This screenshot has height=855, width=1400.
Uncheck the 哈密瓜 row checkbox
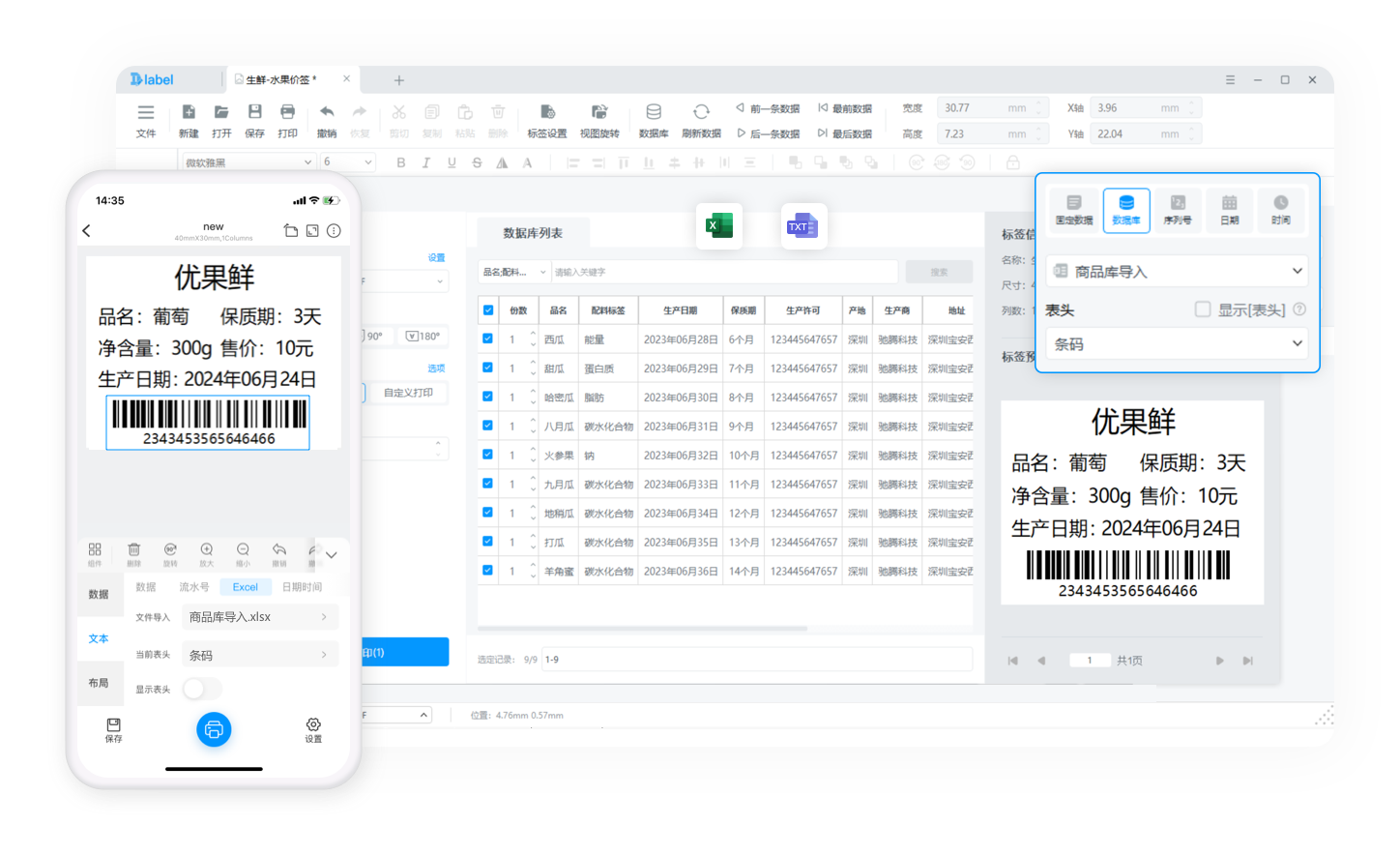(488, 397)
